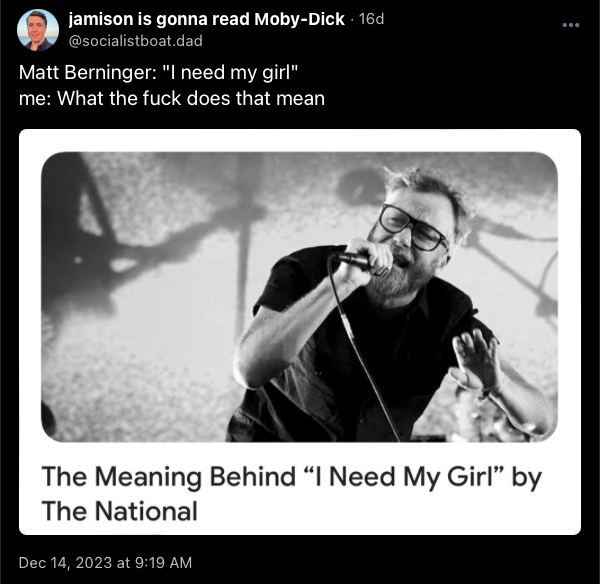
Task: Open the three-dot more options menu
Action: (571, 25)
